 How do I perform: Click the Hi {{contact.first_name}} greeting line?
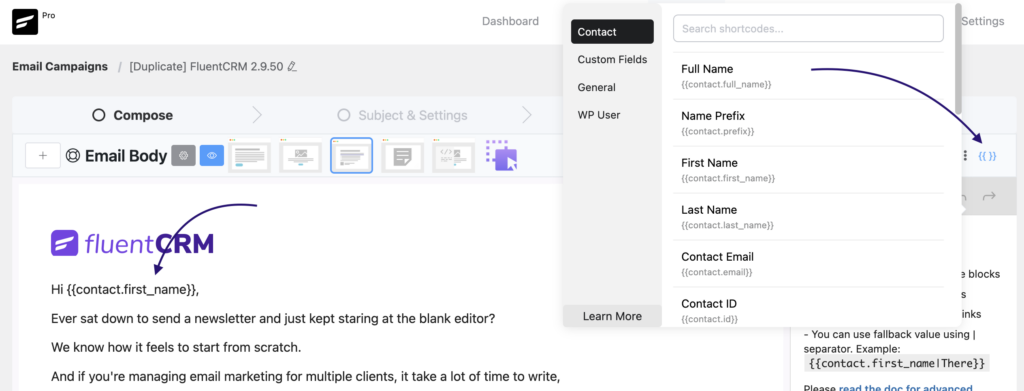pyautogui.click(x=125, y=289)
